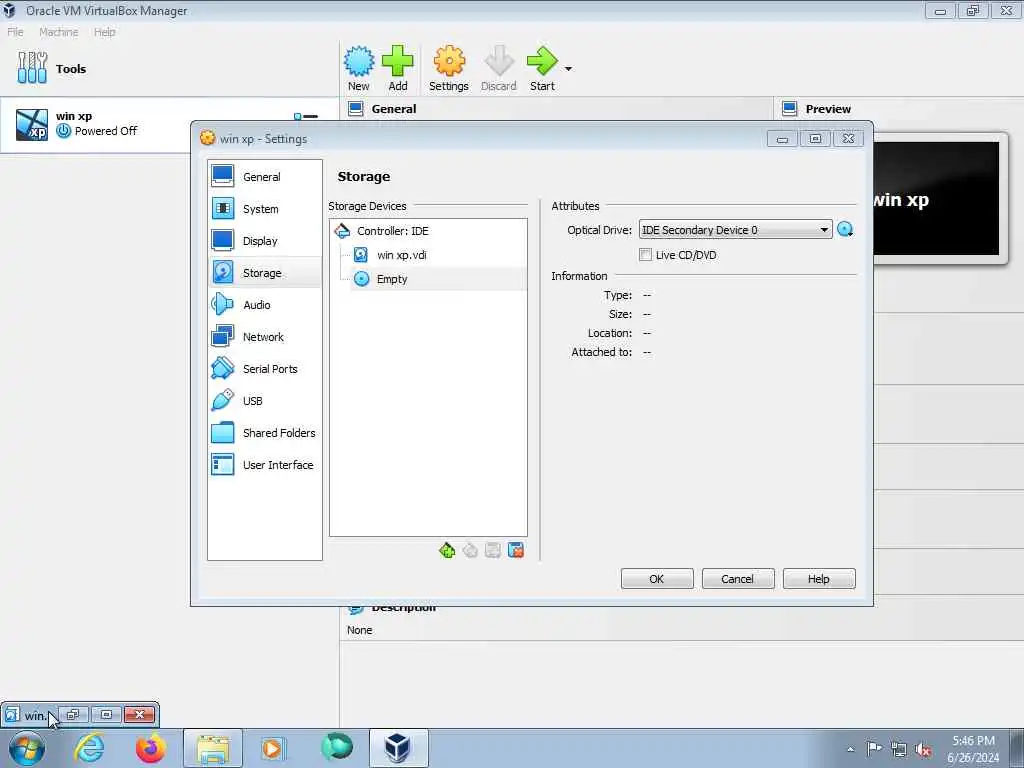Open the Windows Start orb
This screenshot has width=1024, height=768.
27,748
